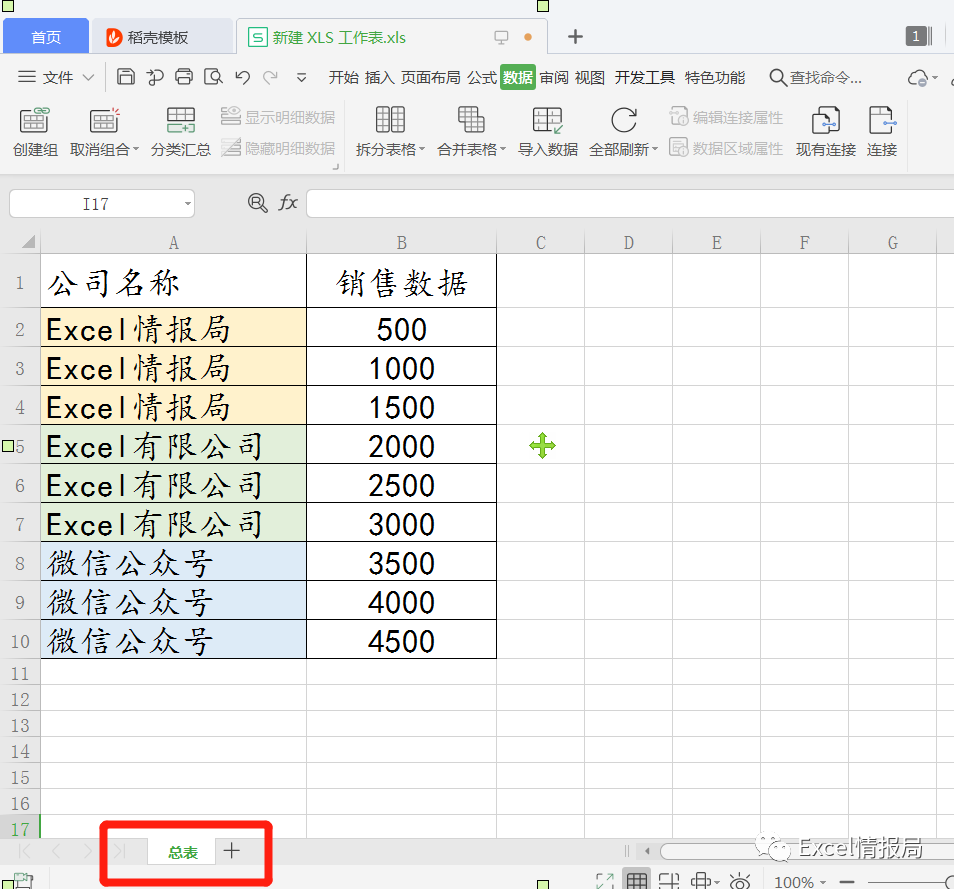The height and width of the screenshot is (889, 954).
Task: Select header cell 公司名称
Action: pos(173,281)
